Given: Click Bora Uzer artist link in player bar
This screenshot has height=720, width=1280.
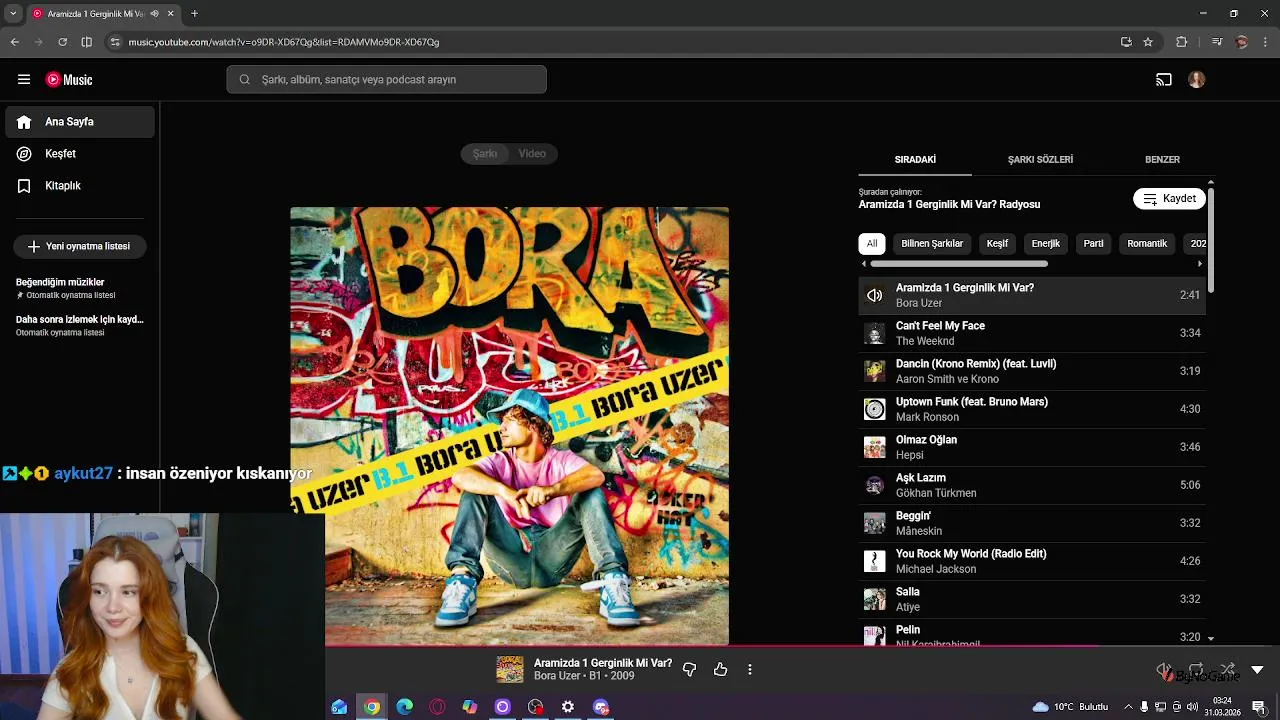Looking at the screenshot, I should 556,676.
